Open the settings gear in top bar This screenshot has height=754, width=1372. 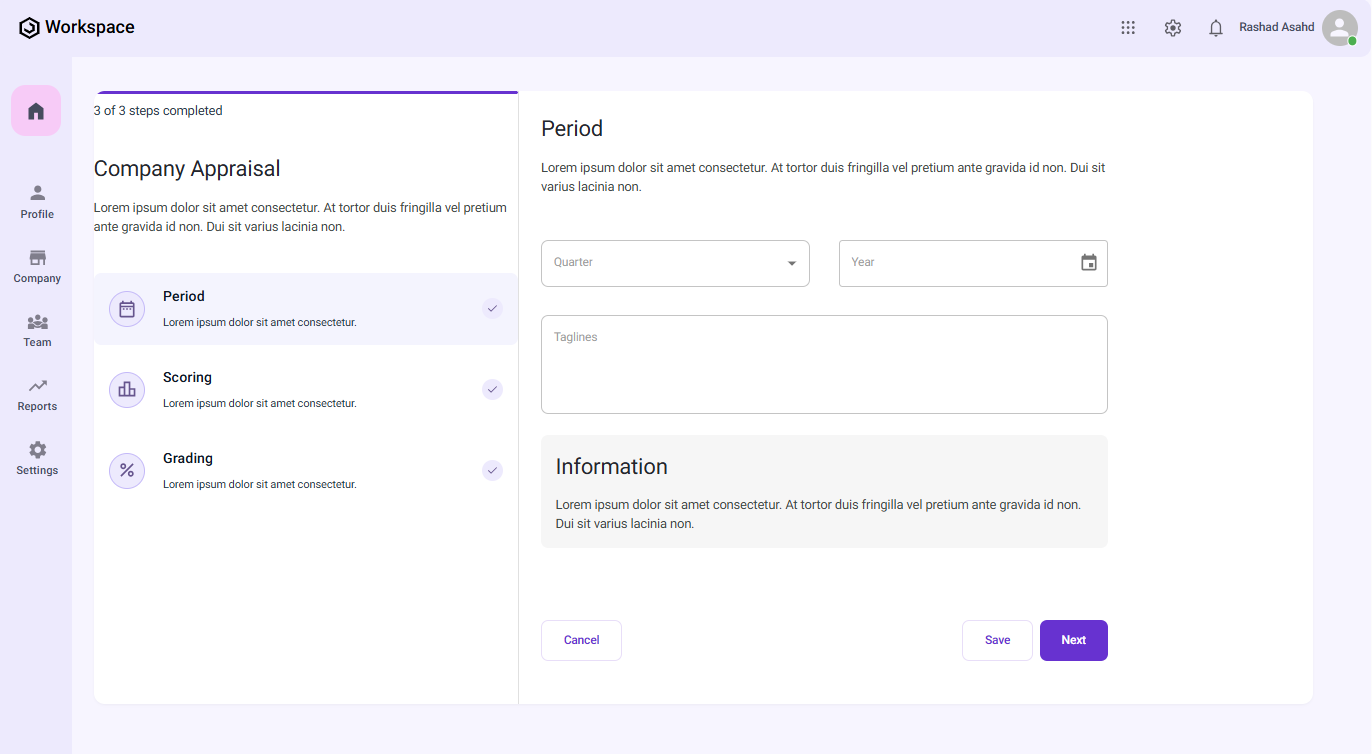click(1173, 28)
